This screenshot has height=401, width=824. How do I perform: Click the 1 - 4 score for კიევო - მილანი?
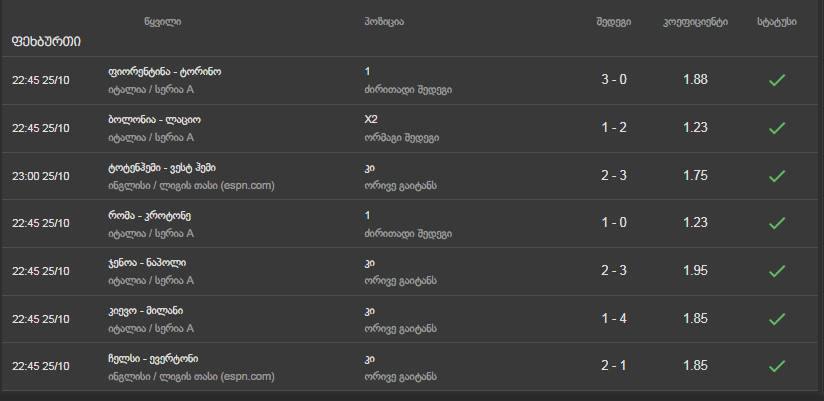614,318
